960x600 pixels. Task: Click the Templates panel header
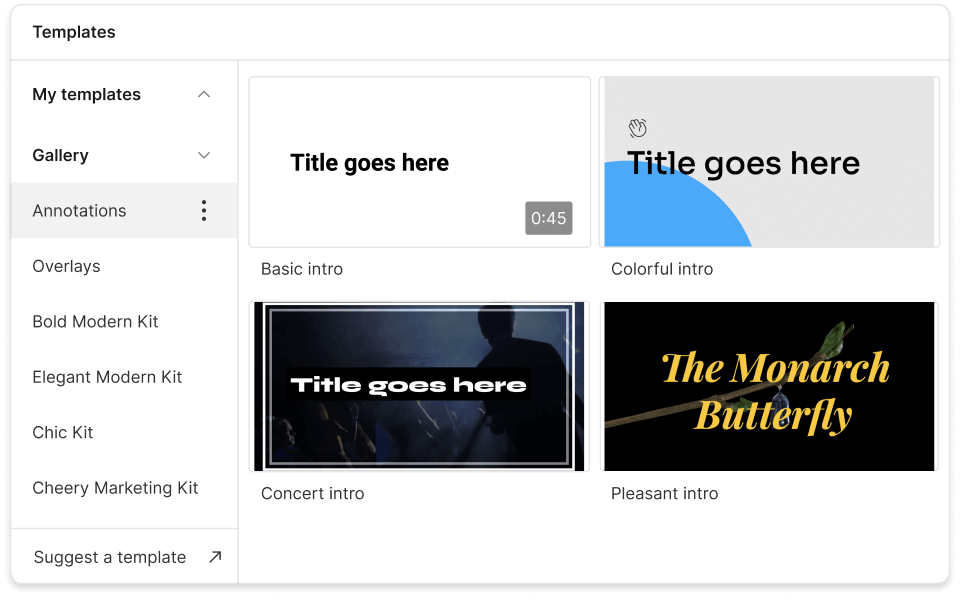click(x=74, y=31)
